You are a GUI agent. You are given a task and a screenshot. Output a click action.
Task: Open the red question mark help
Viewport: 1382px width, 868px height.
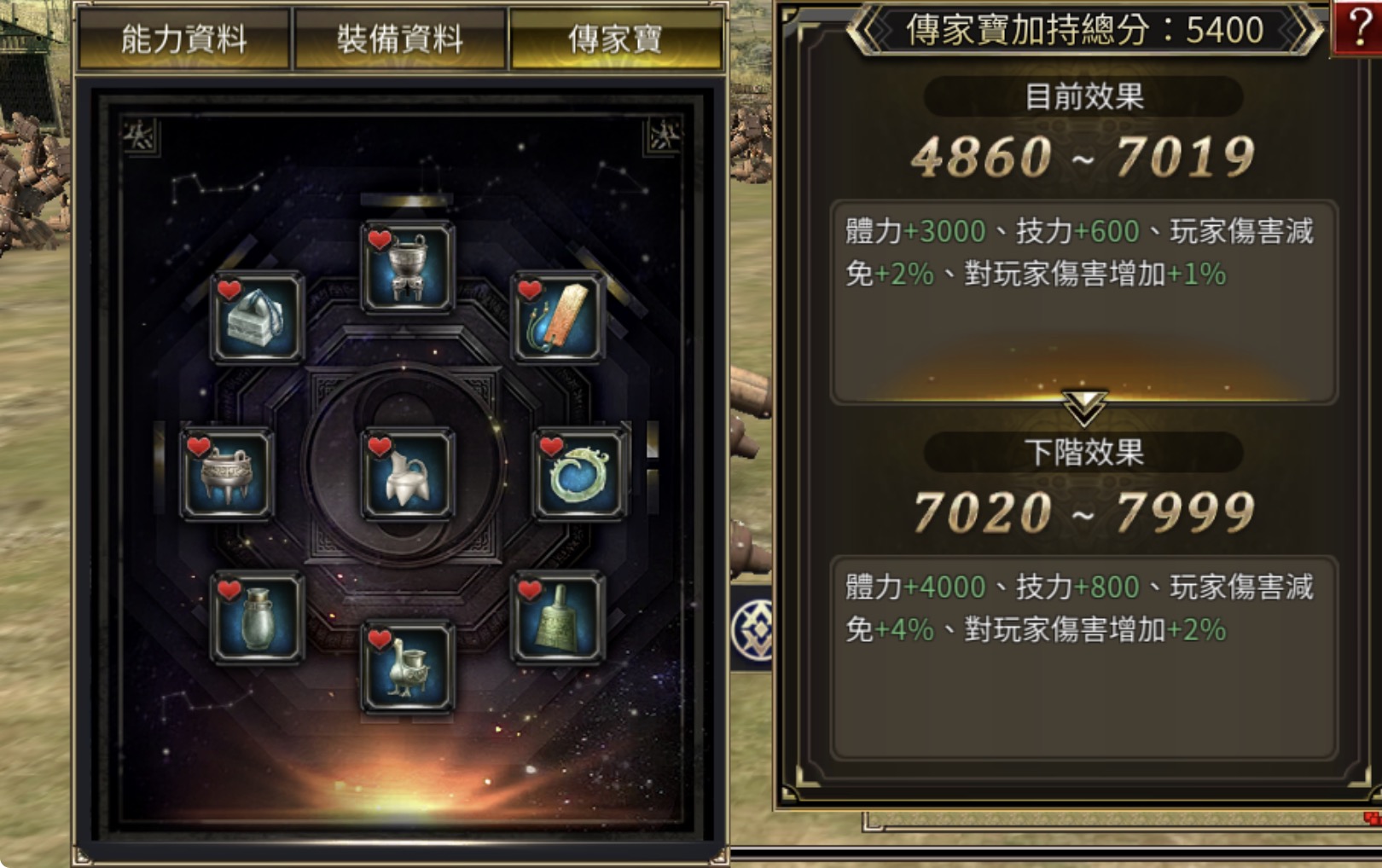point(1359,27)
